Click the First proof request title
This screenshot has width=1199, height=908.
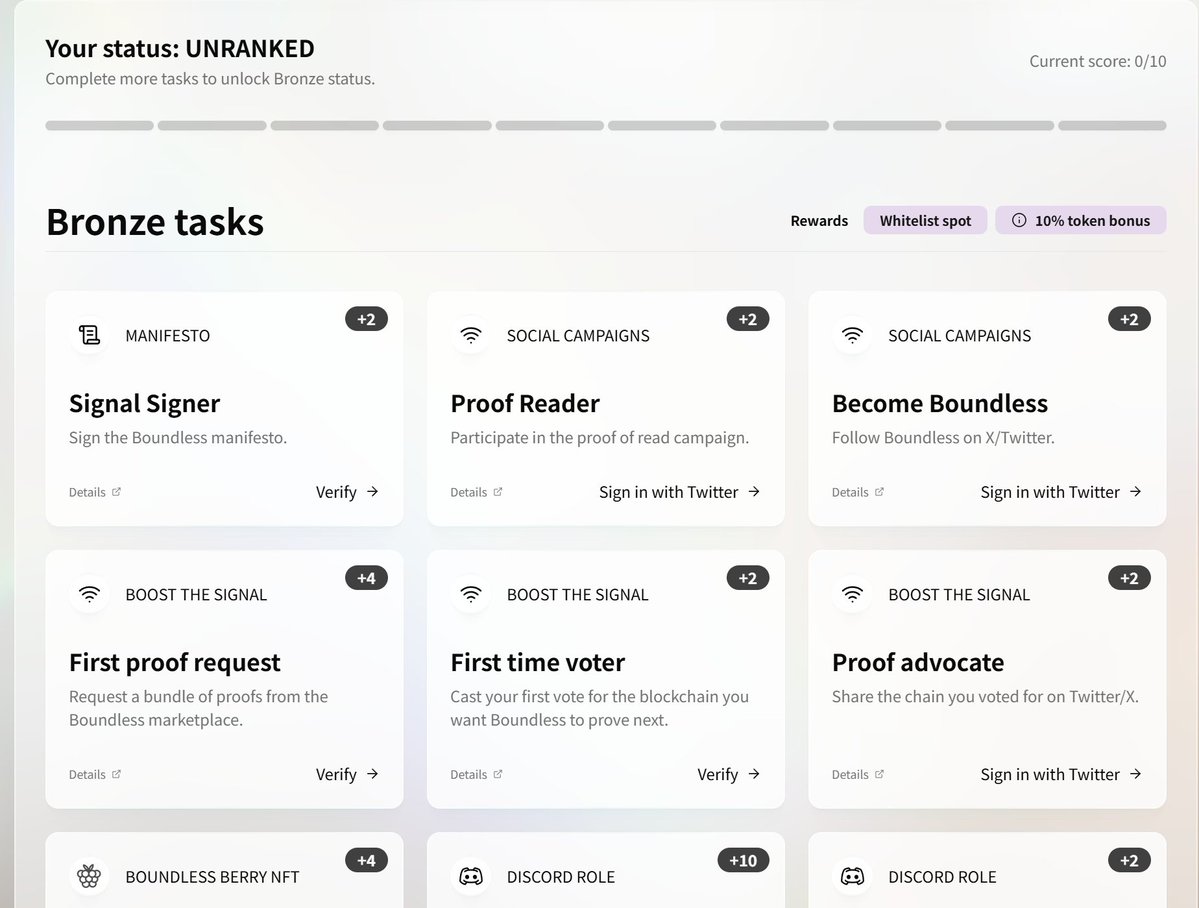point(174,662)
